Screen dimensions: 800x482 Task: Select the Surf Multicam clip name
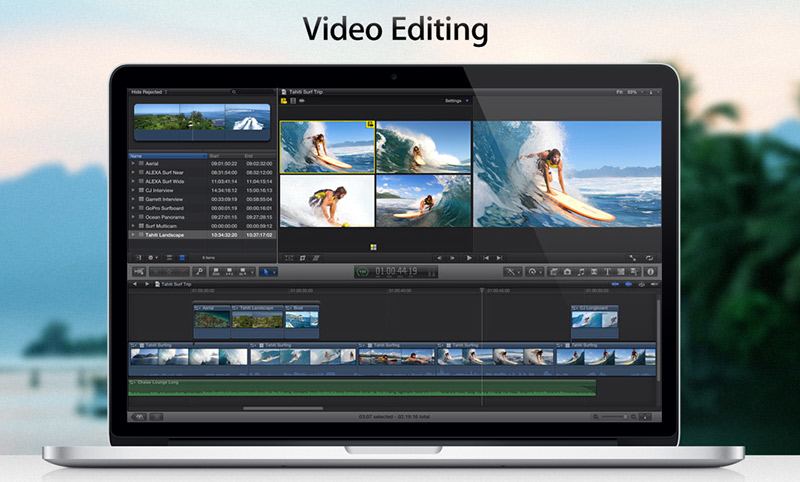pos(161,226)
